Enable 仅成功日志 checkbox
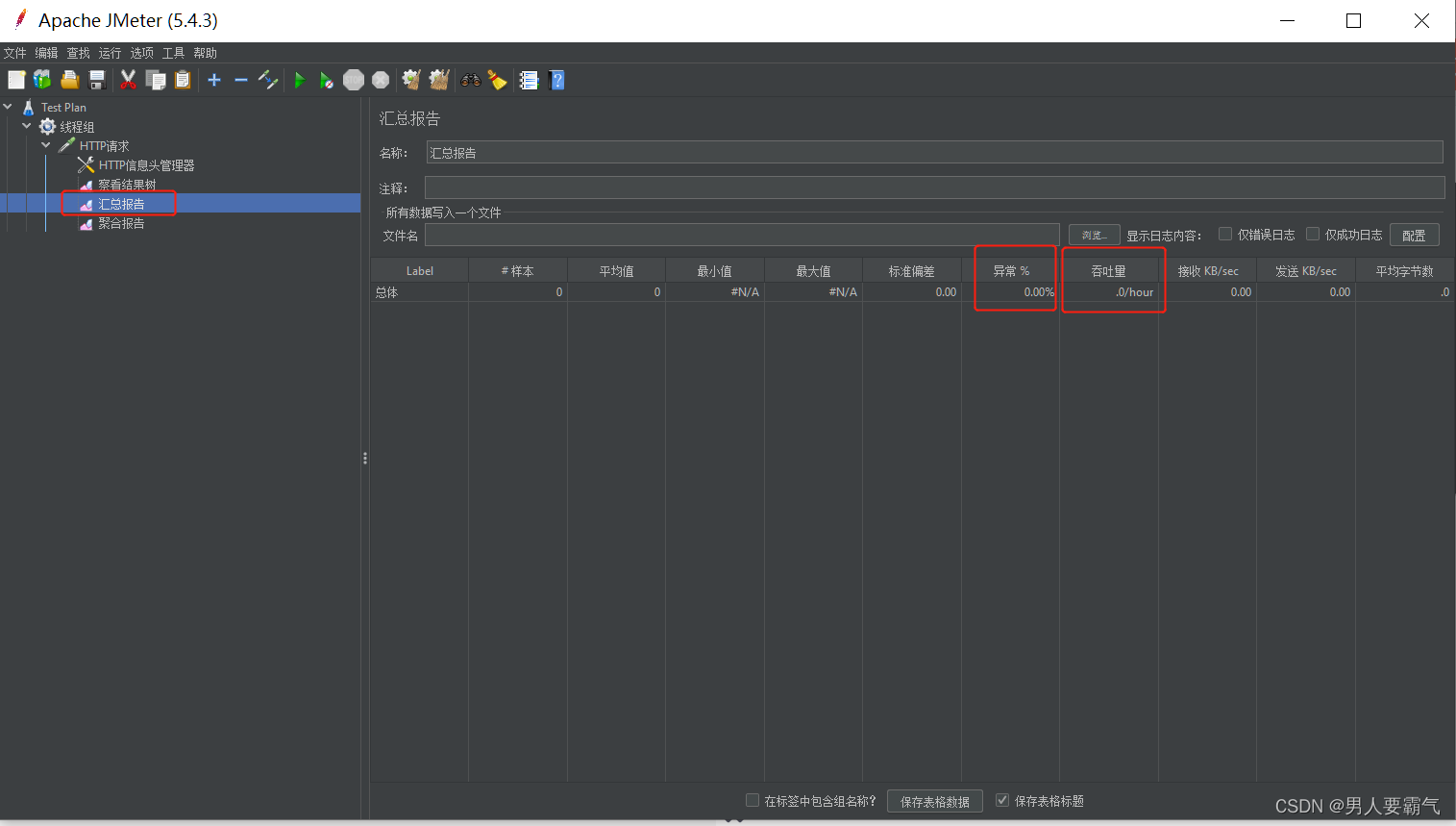 1313,234
